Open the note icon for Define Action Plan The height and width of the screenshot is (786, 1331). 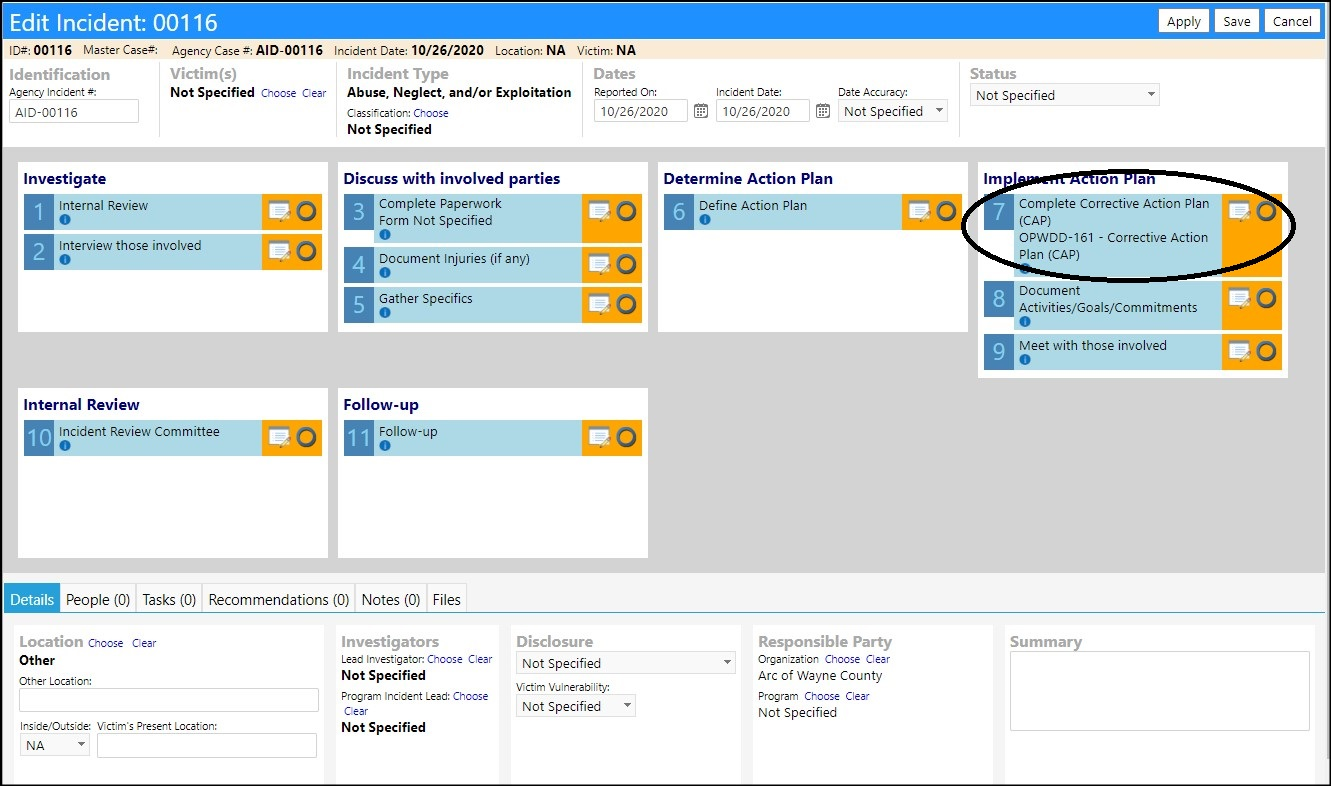click(x=919, y=211)
